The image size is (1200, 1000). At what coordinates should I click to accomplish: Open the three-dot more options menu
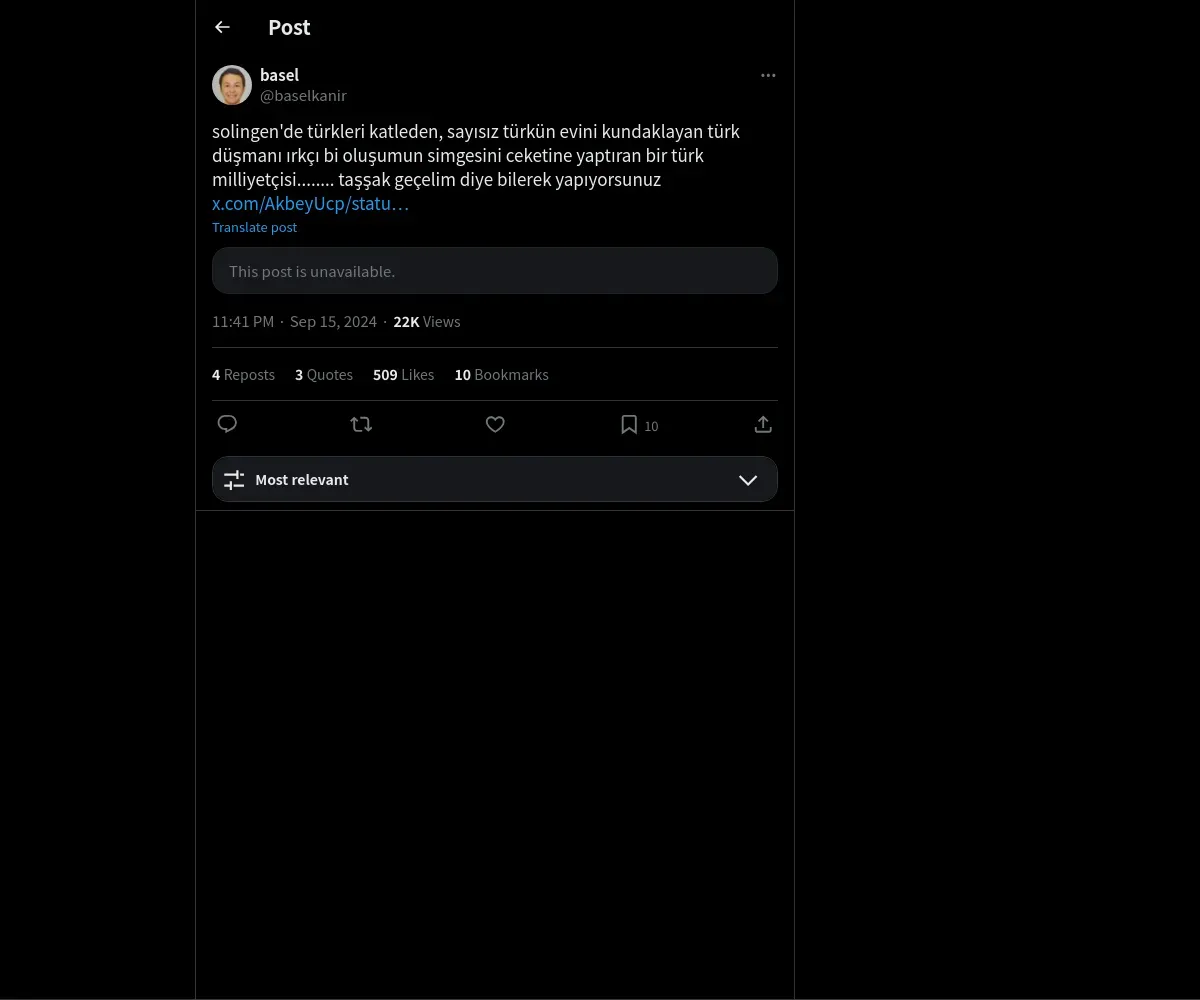click(x=768, y=76)
